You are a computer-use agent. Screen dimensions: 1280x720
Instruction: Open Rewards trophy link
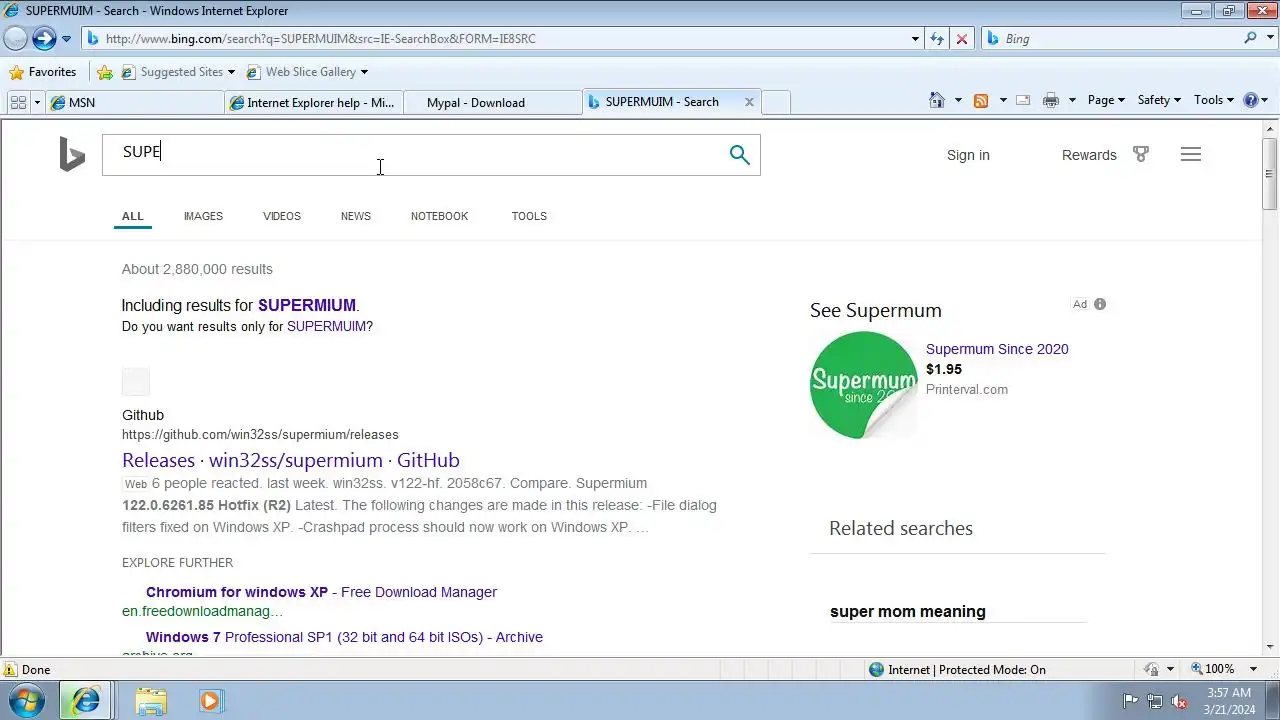[x=1105, y=155]
